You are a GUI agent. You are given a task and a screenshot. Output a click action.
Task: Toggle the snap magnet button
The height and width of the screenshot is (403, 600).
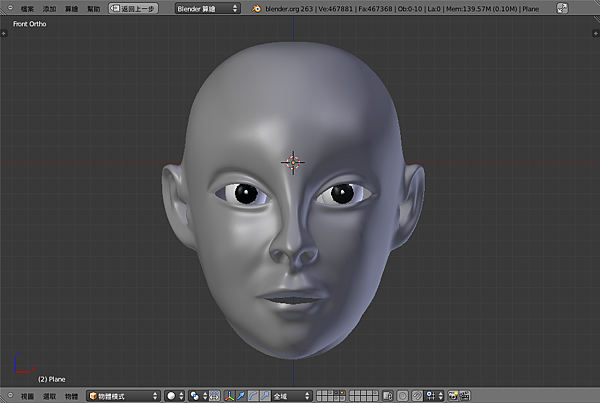(x=418, y=396)
